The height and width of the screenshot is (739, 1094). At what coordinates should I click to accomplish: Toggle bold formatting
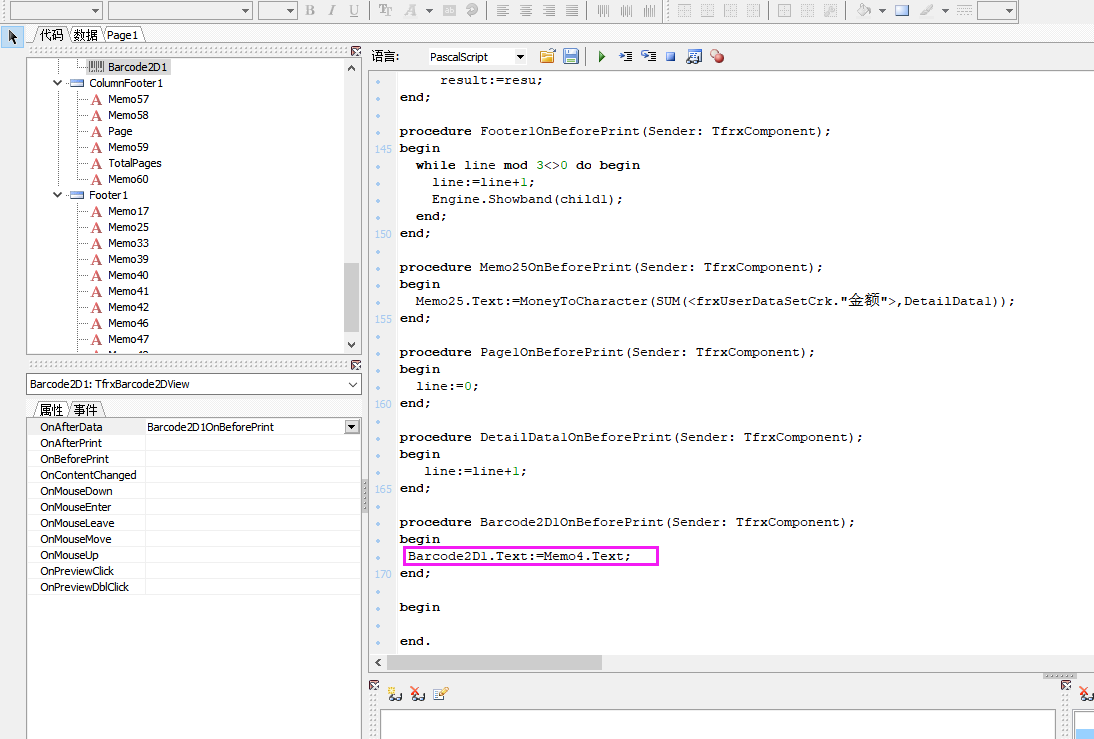310,10
